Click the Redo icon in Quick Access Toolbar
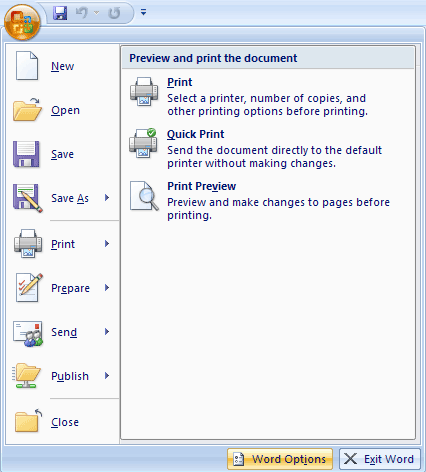The height and width of the screenshot is (472, 426). click(x=114, y=13)
